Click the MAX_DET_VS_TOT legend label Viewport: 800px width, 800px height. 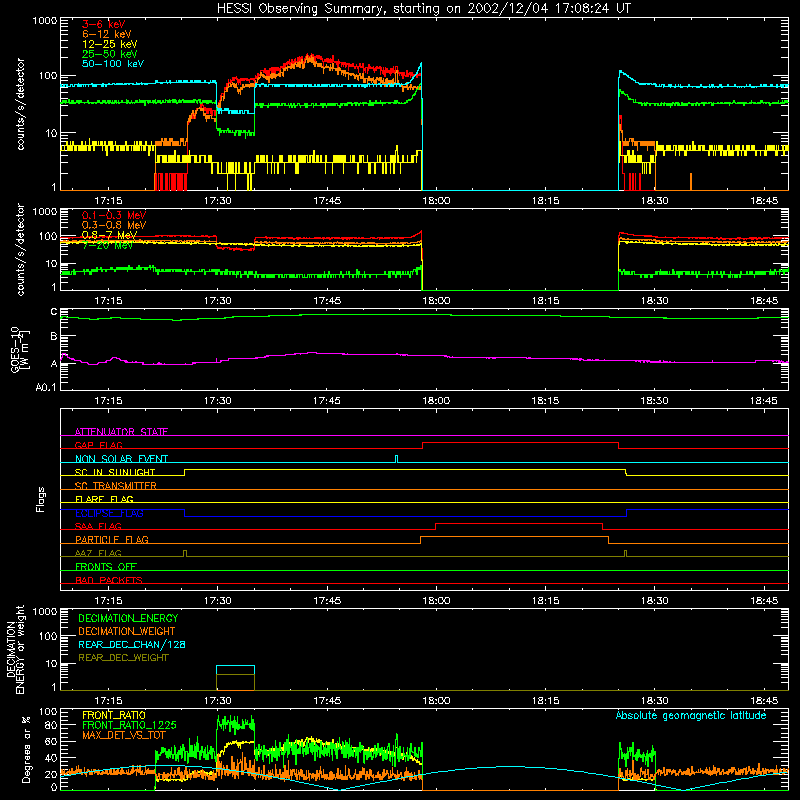pyautogui.click(x=123, y=735)
